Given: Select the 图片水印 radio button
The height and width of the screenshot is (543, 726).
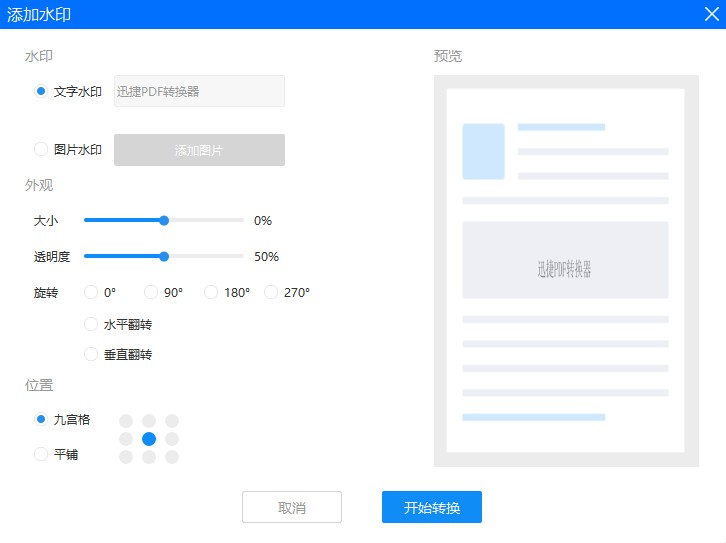Looking at the screenshot, I should [41, 149].
